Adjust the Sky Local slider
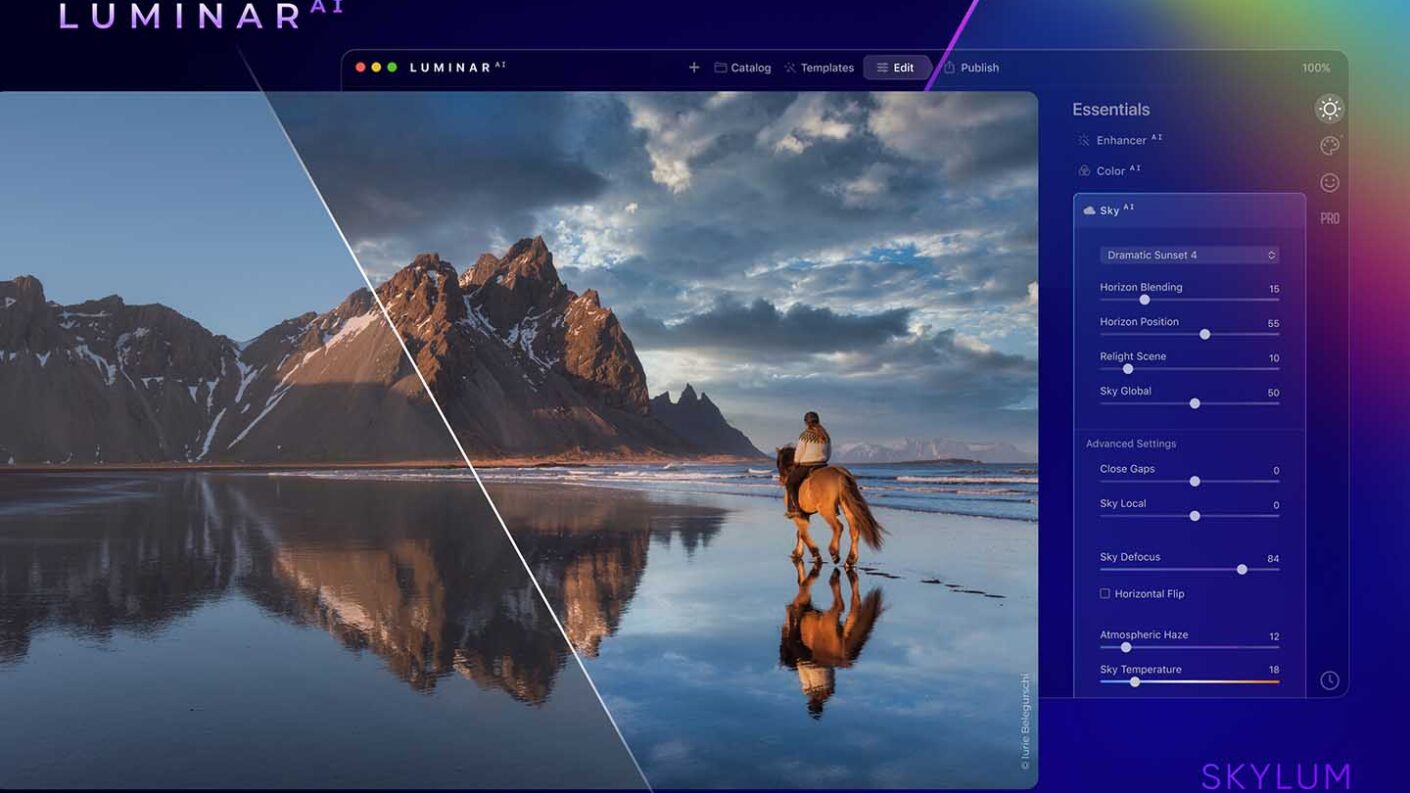1410x793 pixels. tap(1189, 516)
